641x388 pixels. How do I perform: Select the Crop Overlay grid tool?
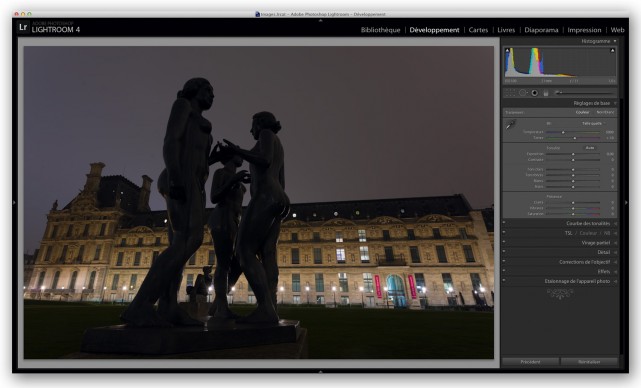[510, 93]
